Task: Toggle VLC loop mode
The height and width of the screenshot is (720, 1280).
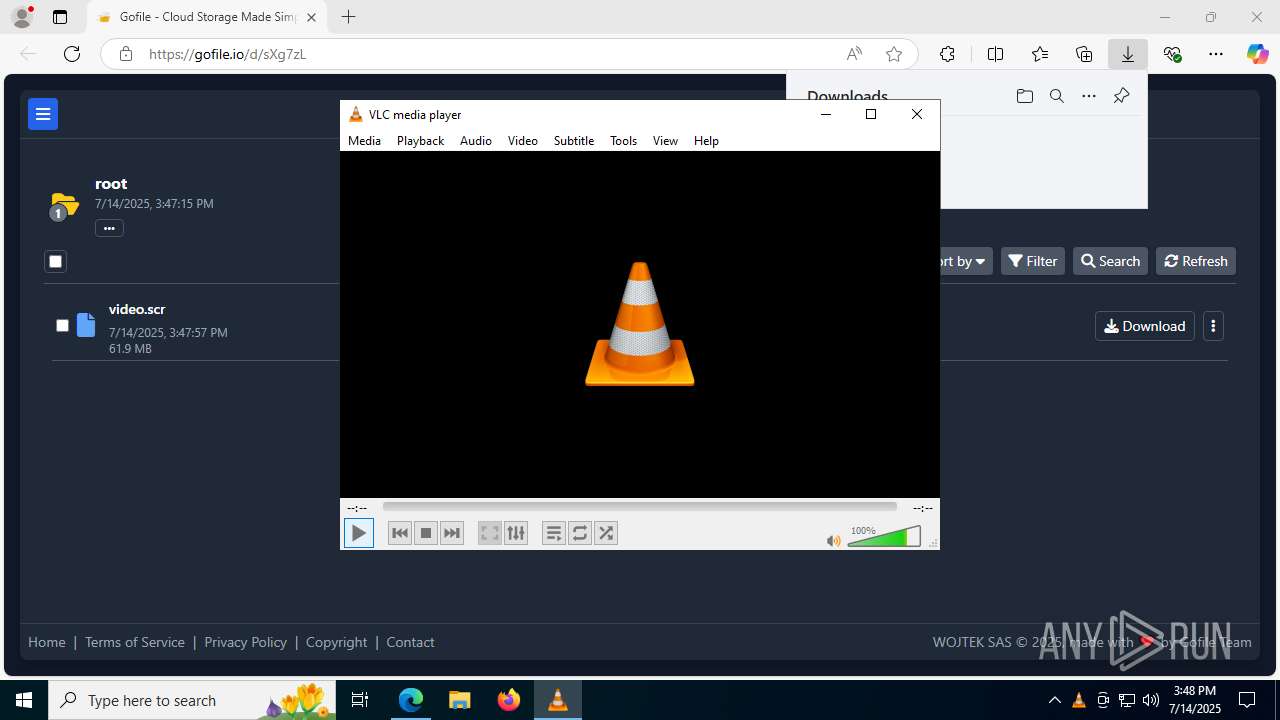Action: point(580,533)
